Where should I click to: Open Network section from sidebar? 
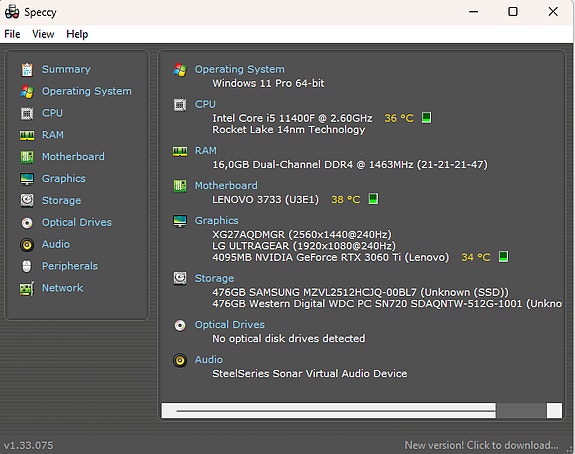click(x=62, y=288)
